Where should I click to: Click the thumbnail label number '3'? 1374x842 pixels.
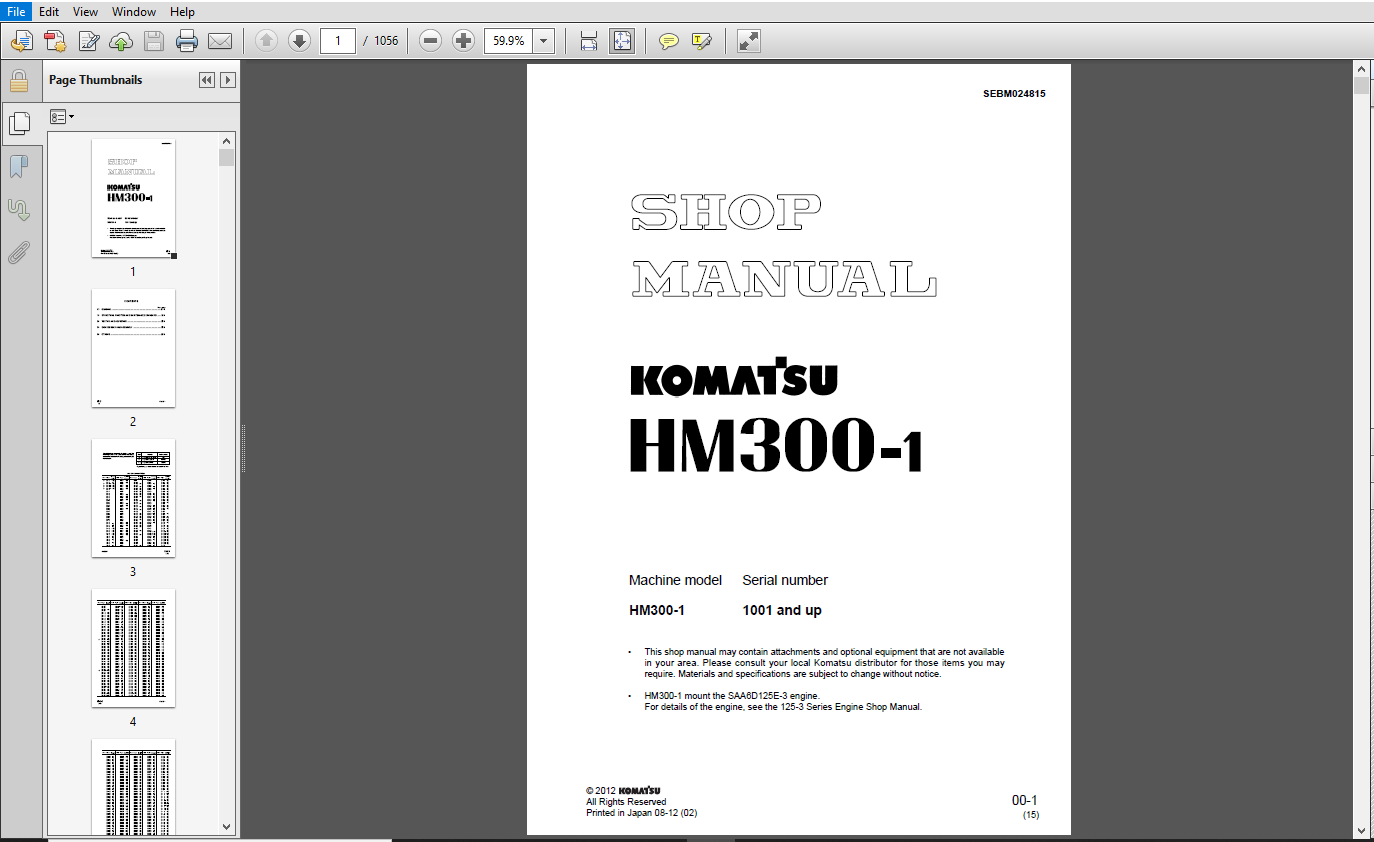tap(133, 572)
